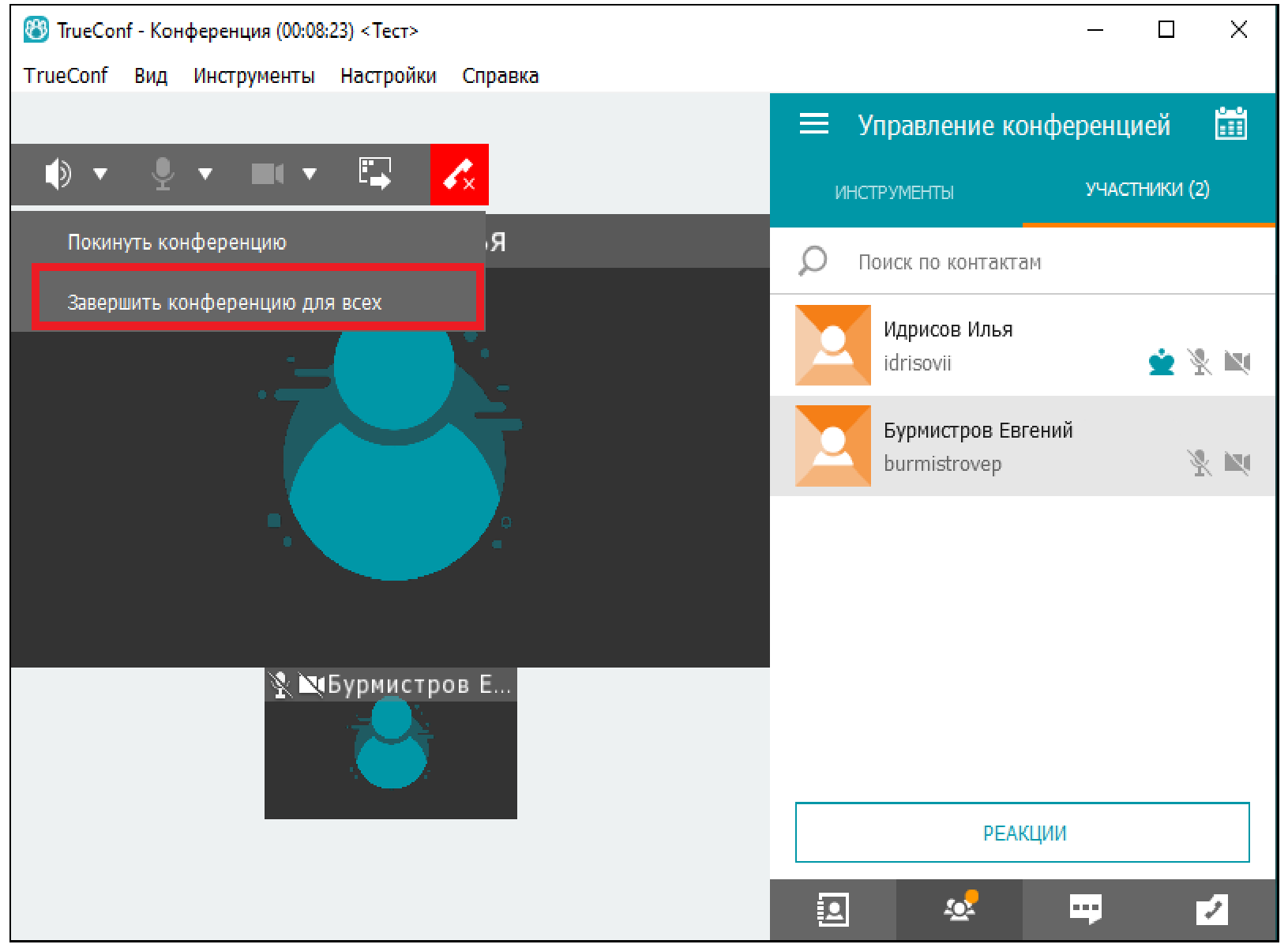This screenshot has width=1288, height=948.
Task: Toggle the speaker sound in the toolbar
Action: 58,173
